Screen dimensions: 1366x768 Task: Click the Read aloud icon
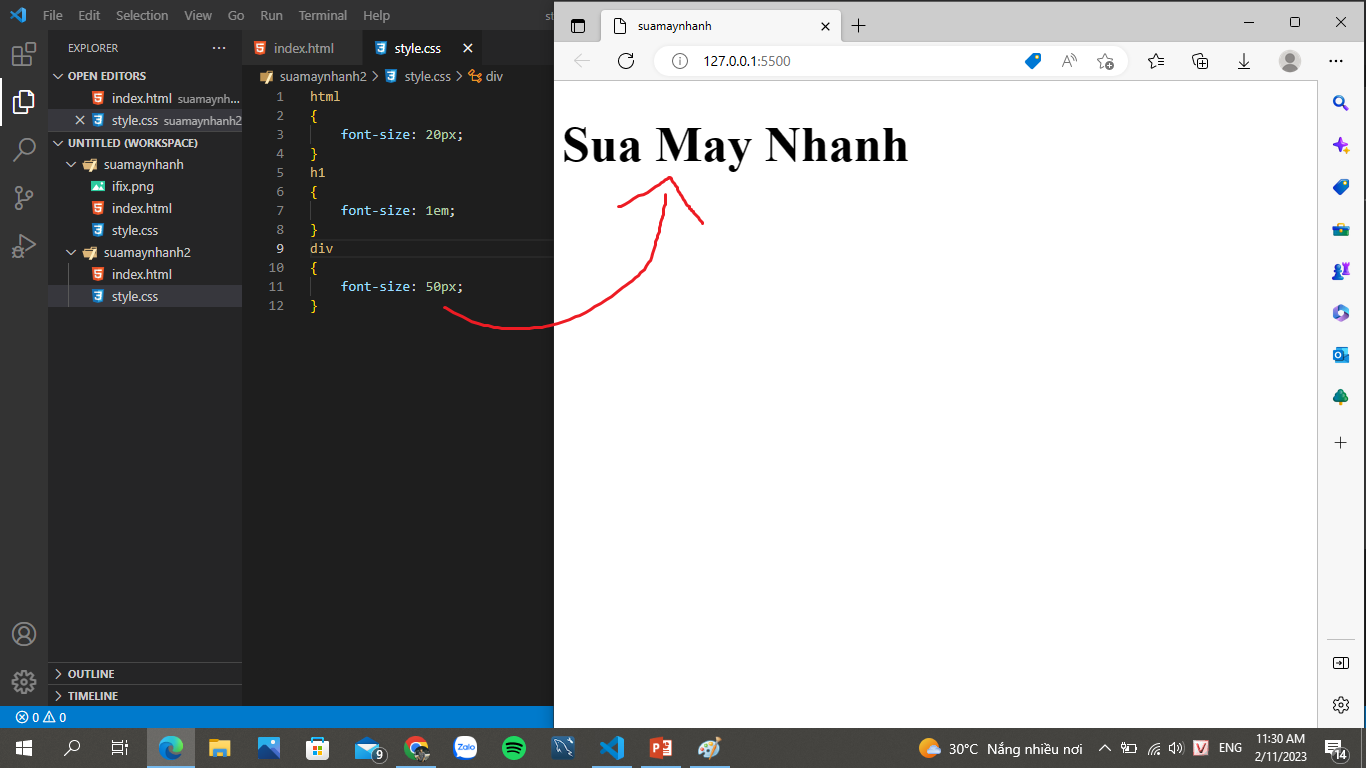click(x=1069, y=61)
